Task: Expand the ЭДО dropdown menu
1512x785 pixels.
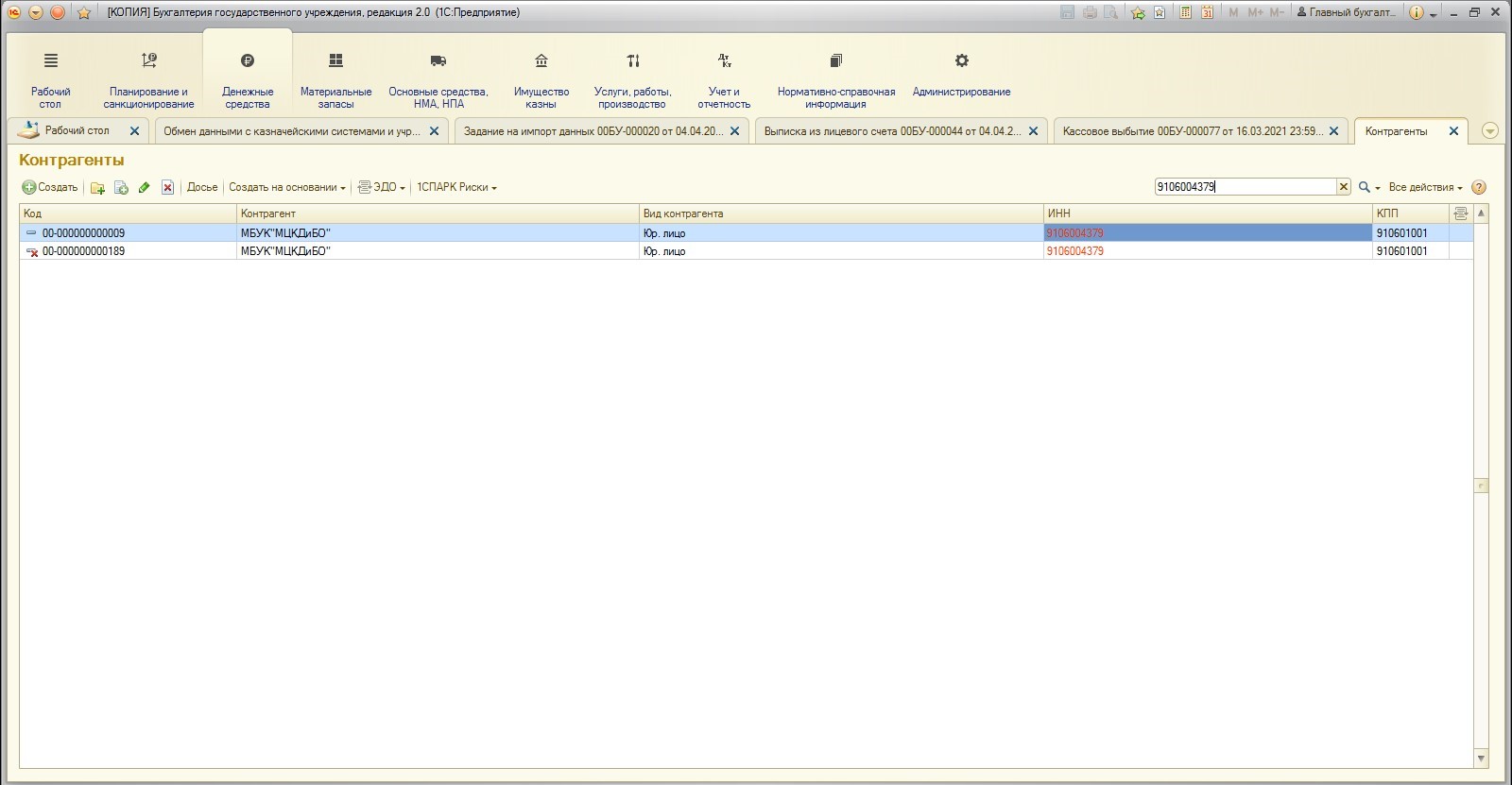Action: [382, 187]
